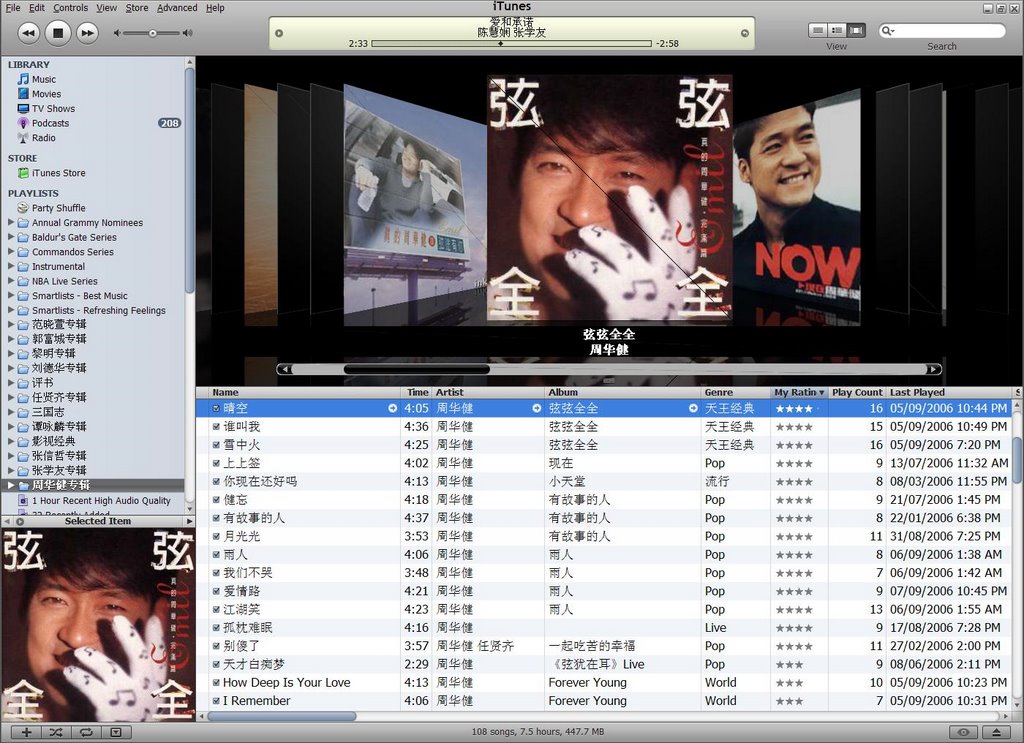The height and width of the screenshot is (743, 1024).
Task: Click arrow next to 弦弦全全 album in selected row
Action: click(693, 408)
